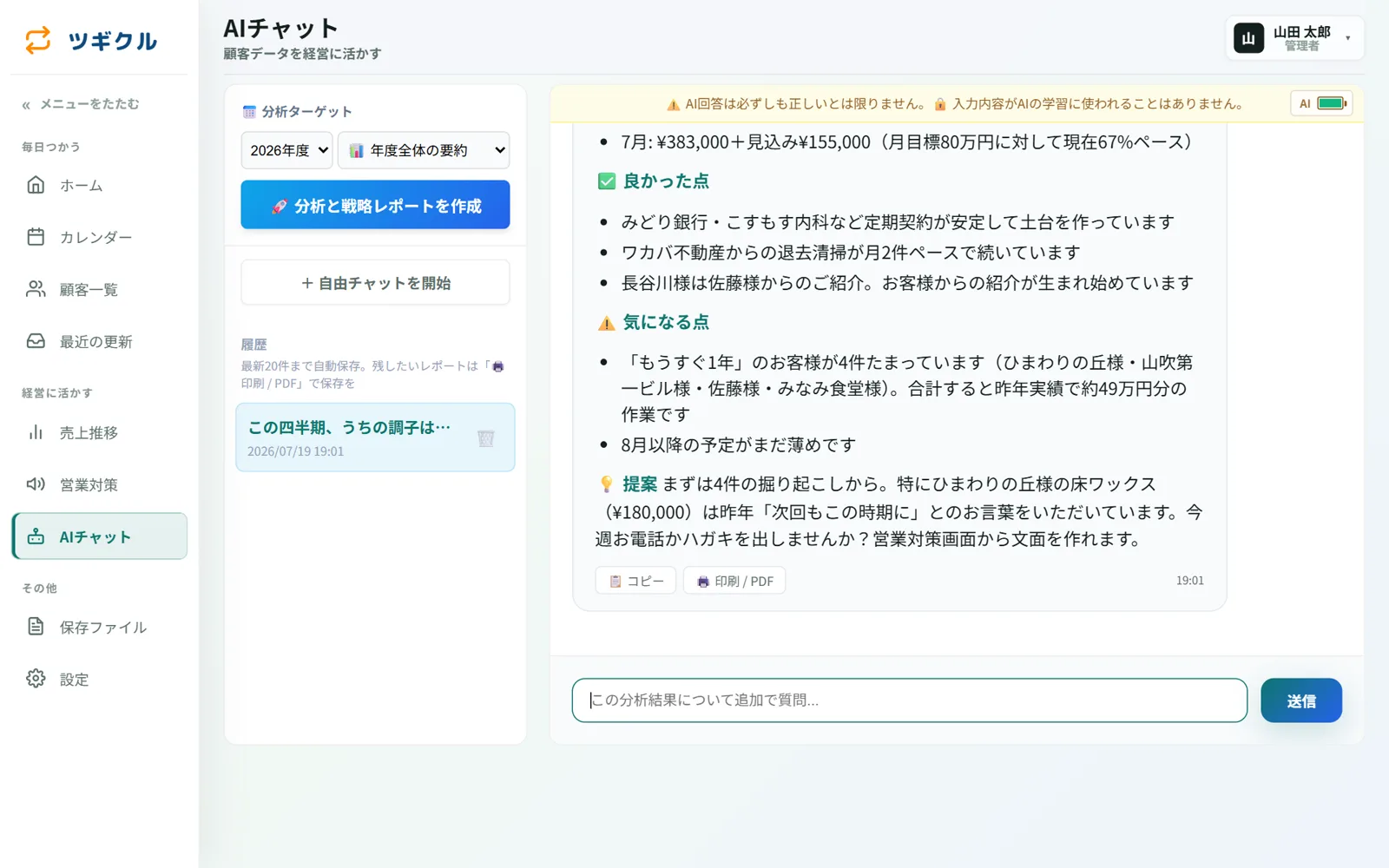Click the 7月: ¥383,000 summary line

(909, 142)
